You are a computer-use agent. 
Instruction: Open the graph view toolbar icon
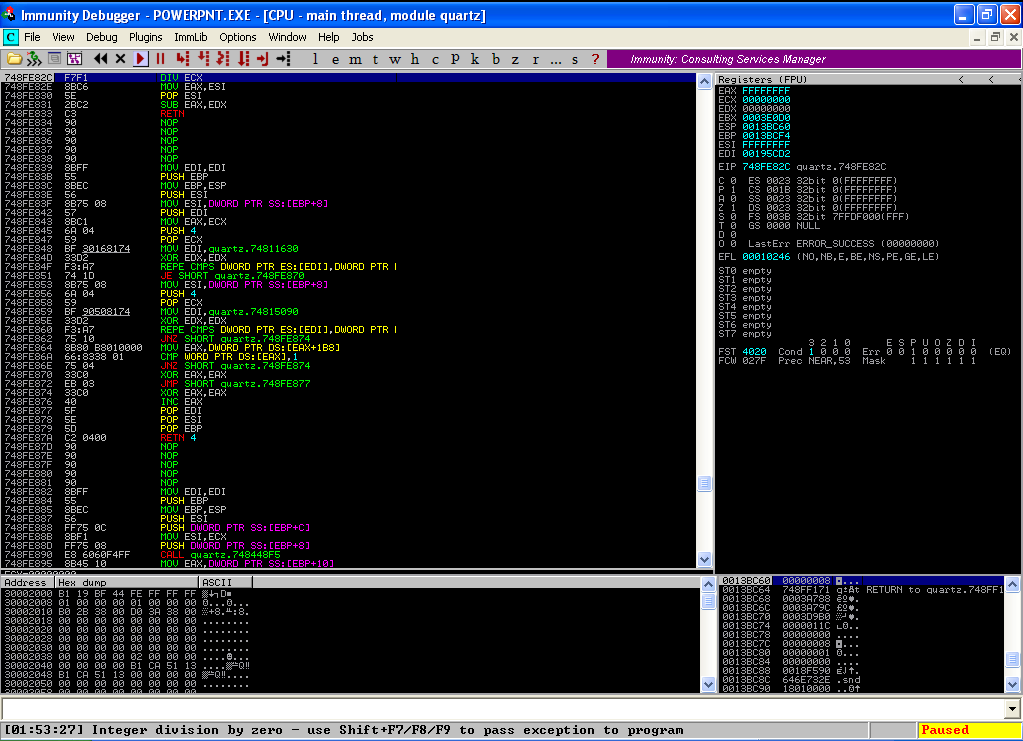pyautogui.click(x=74, y=59)
